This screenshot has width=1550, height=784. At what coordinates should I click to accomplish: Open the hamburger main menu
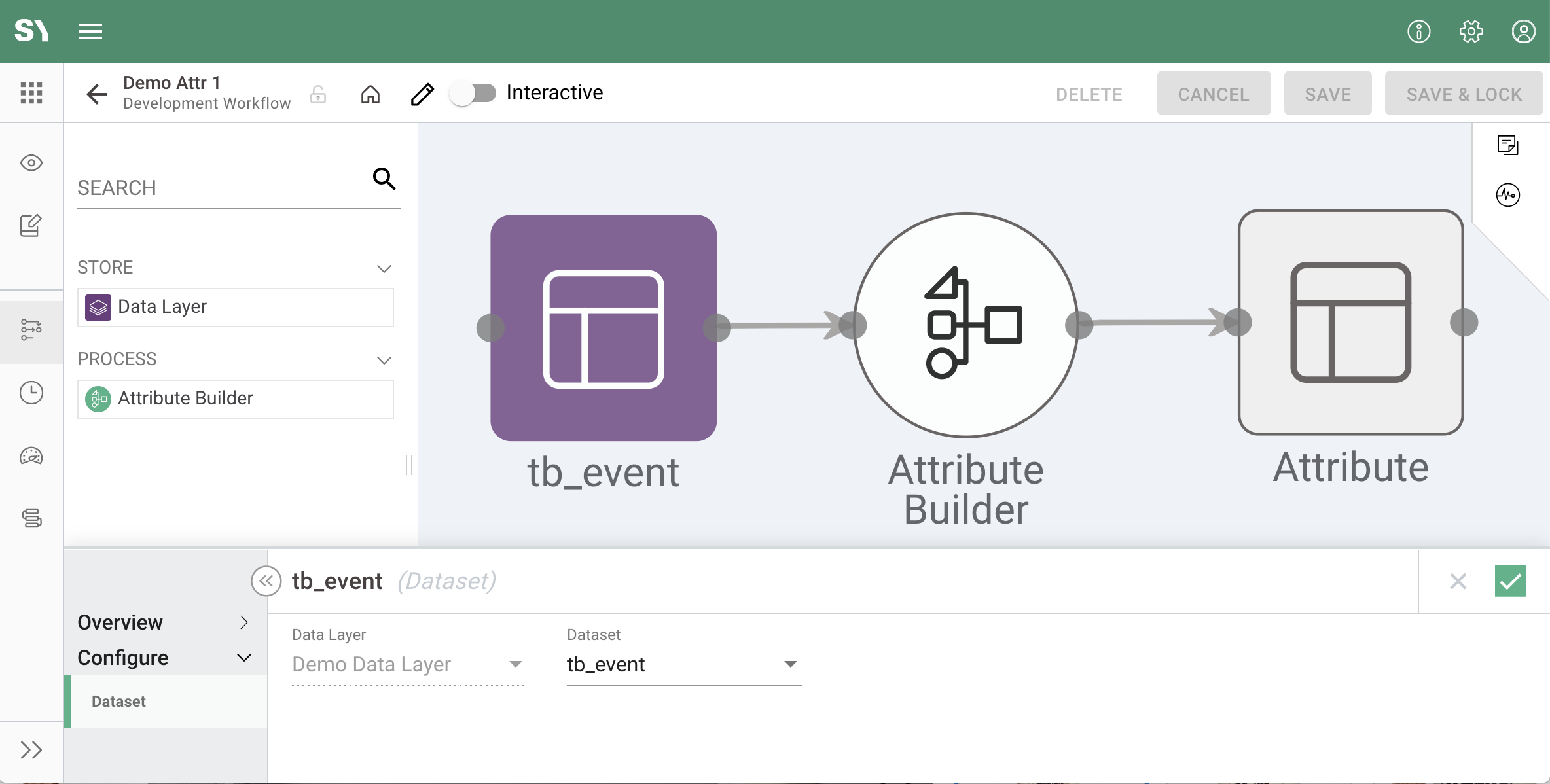[90, 31]
